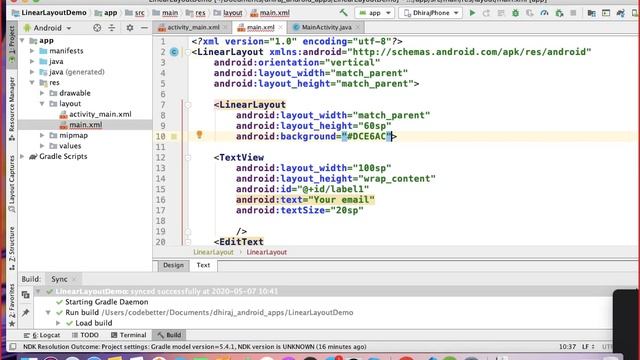This screenshot has width=640, height=360.
Task: Click the layout breadcrumb in navigation bar
Action: pyautogui.click(x=229, y=13)
